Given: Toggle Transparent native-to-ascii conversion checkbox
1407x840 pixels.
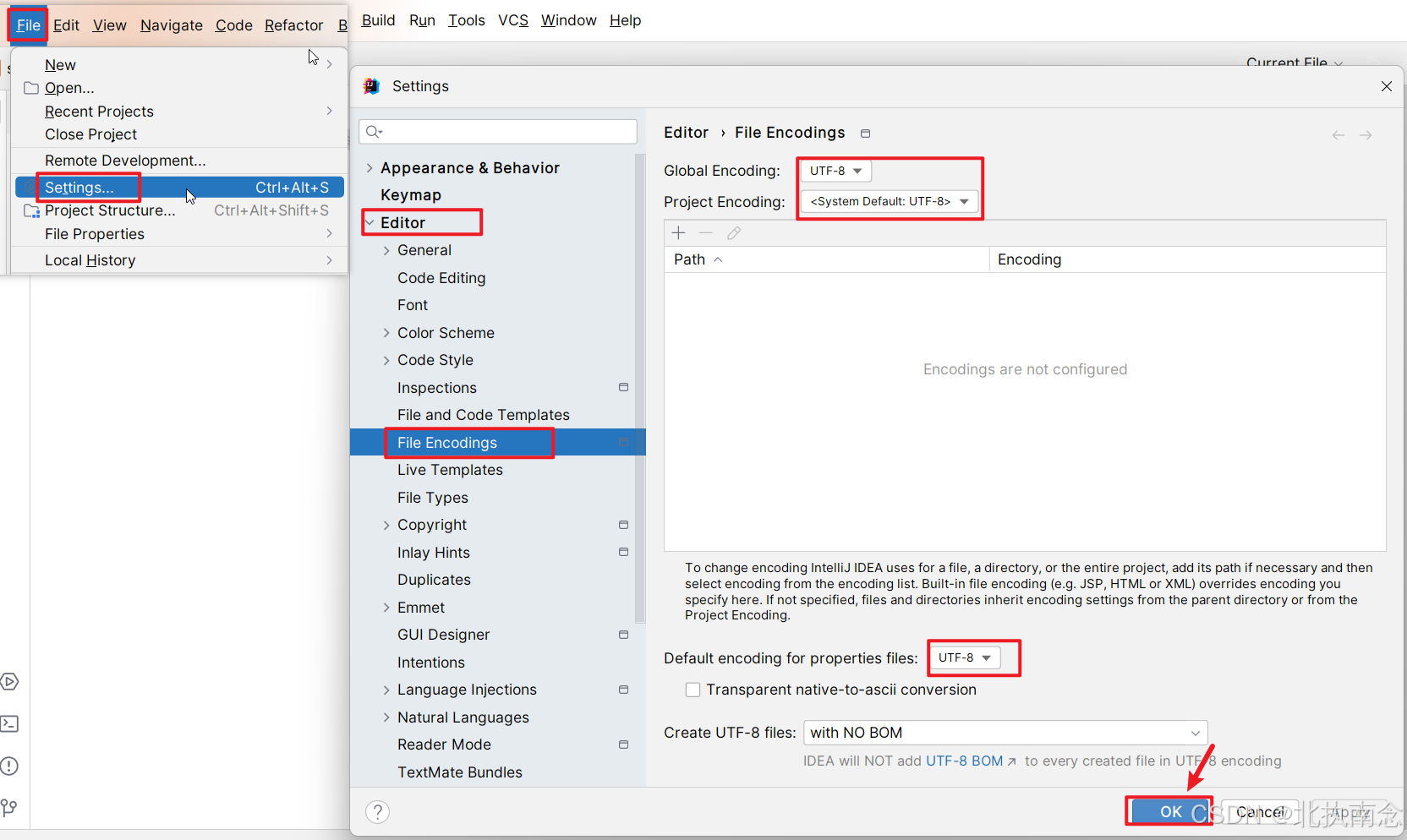Looking at the screenshot, I should coord(693,690).
